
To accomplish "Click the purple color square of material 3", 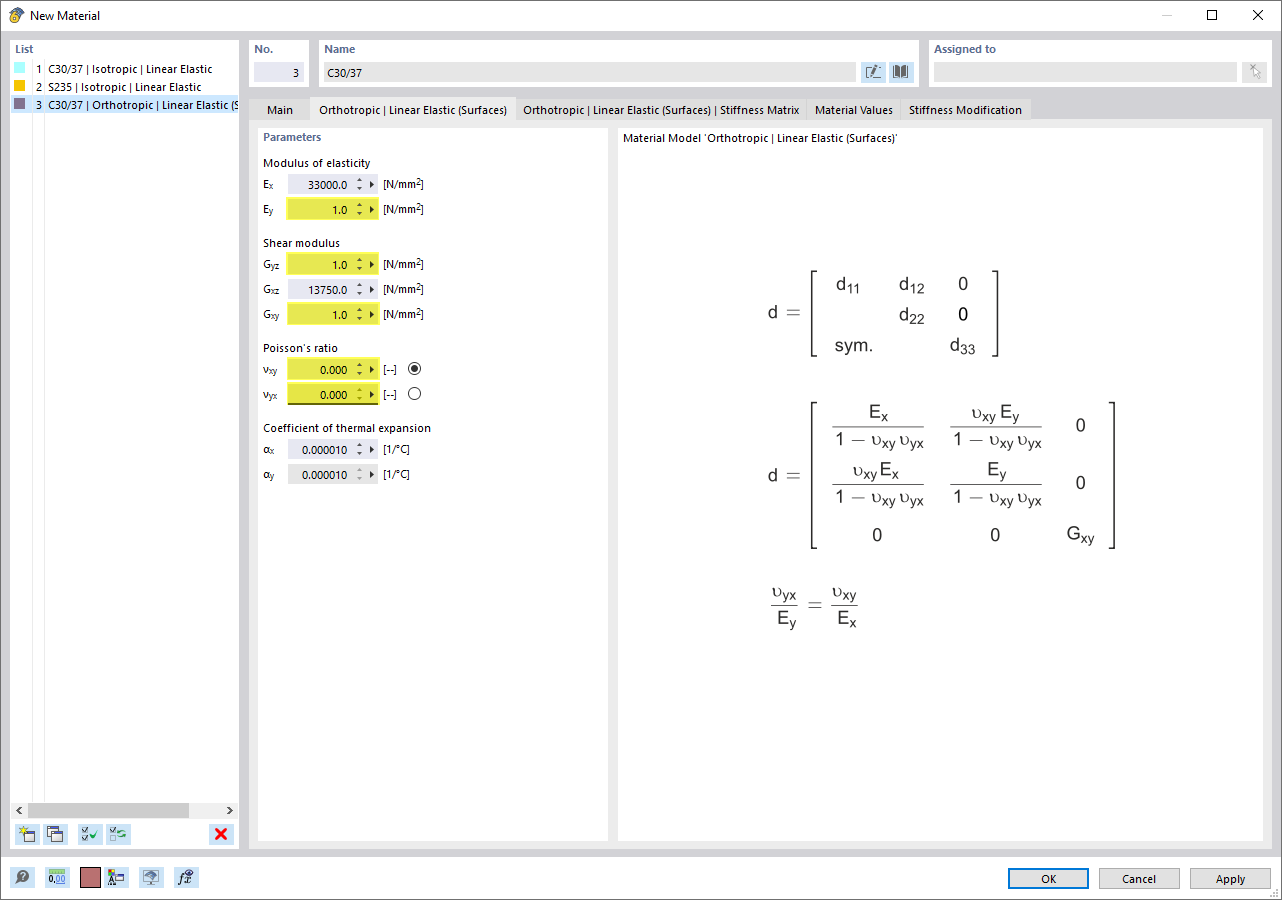I will pyautogui.click(x=20, y=104).
